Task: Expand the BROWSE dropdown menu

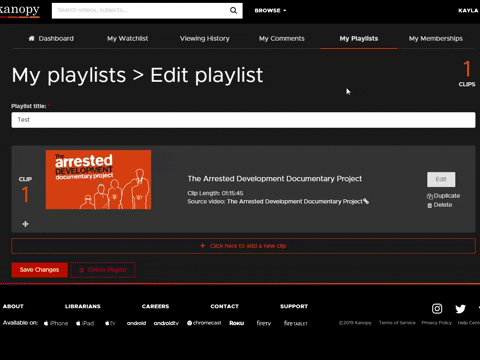Action: [270, 10]
